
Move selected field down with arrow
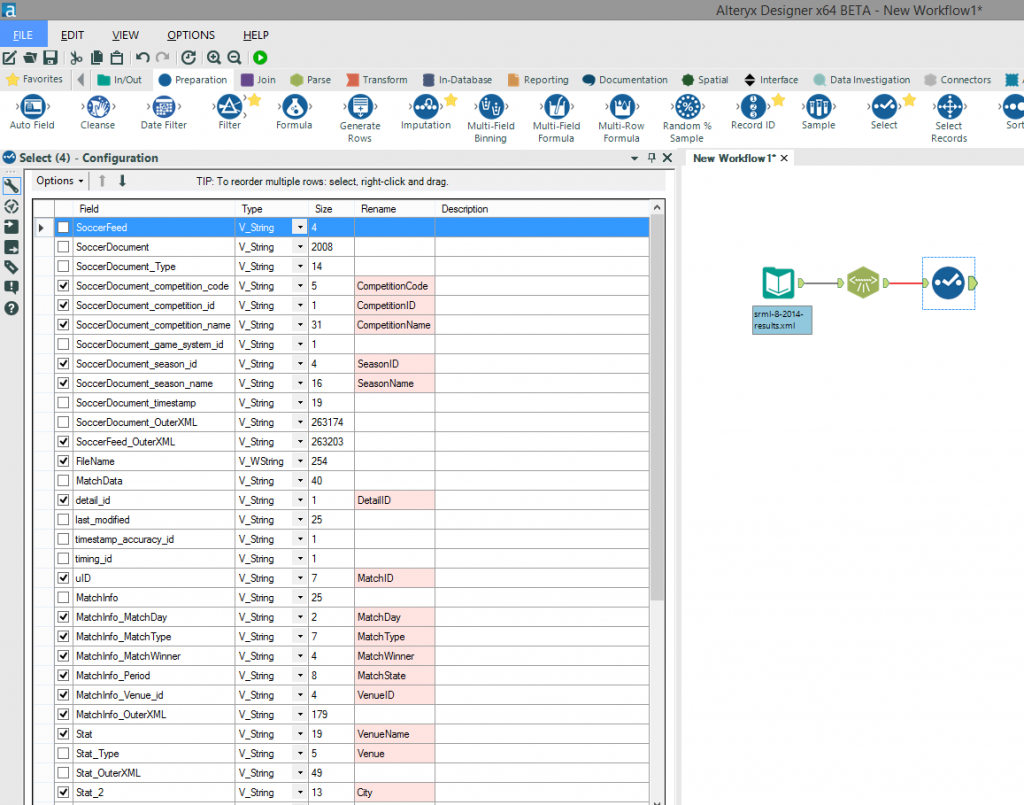tap(122, 181)
